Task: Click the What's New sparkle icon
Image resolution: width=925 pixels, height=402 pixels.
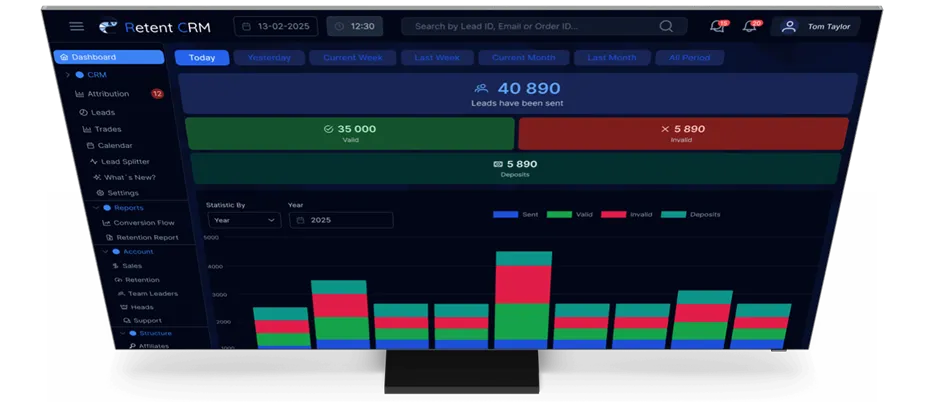Action: [97, 177]
